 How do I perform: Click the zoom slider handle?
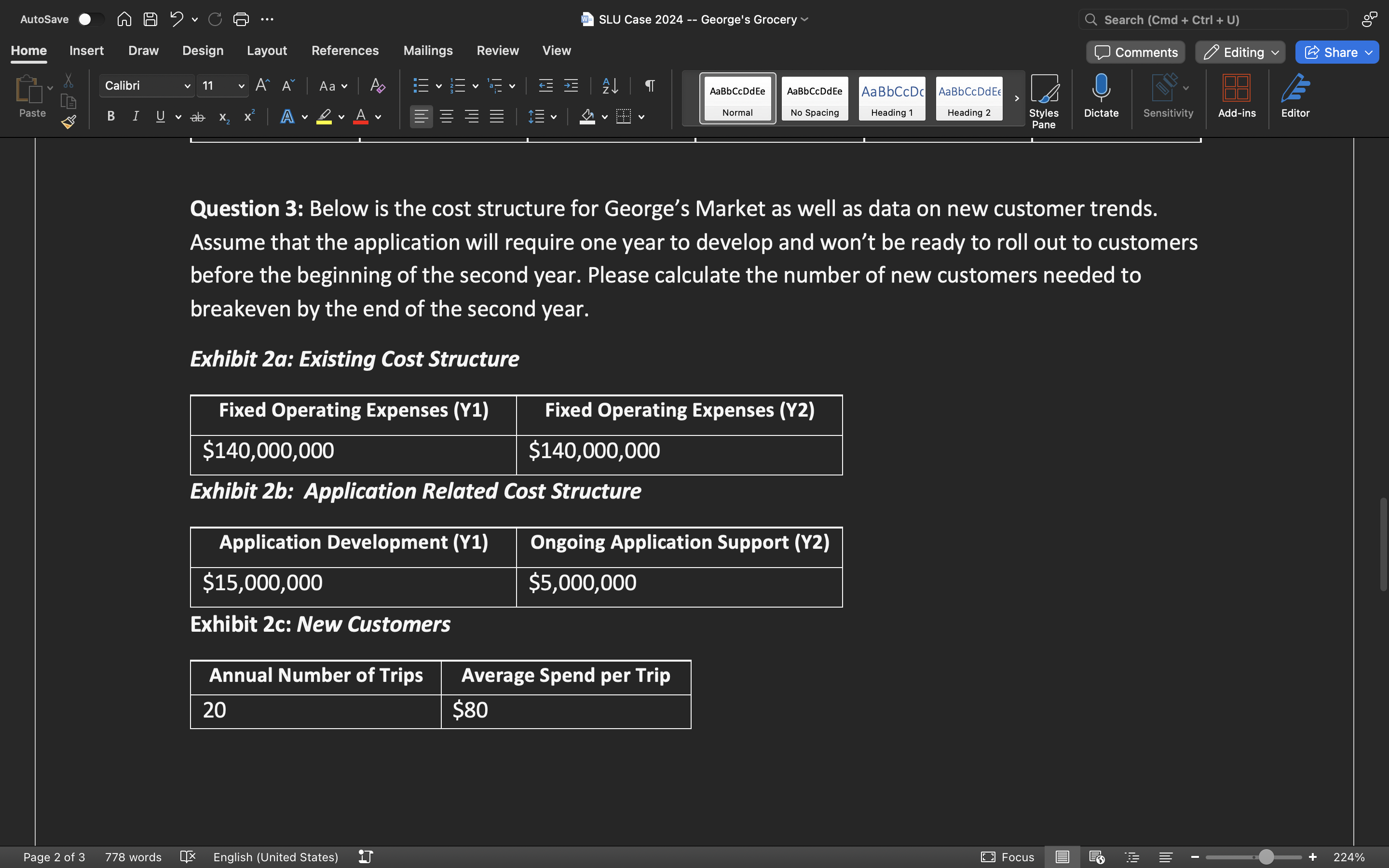tap(1266, 857)
